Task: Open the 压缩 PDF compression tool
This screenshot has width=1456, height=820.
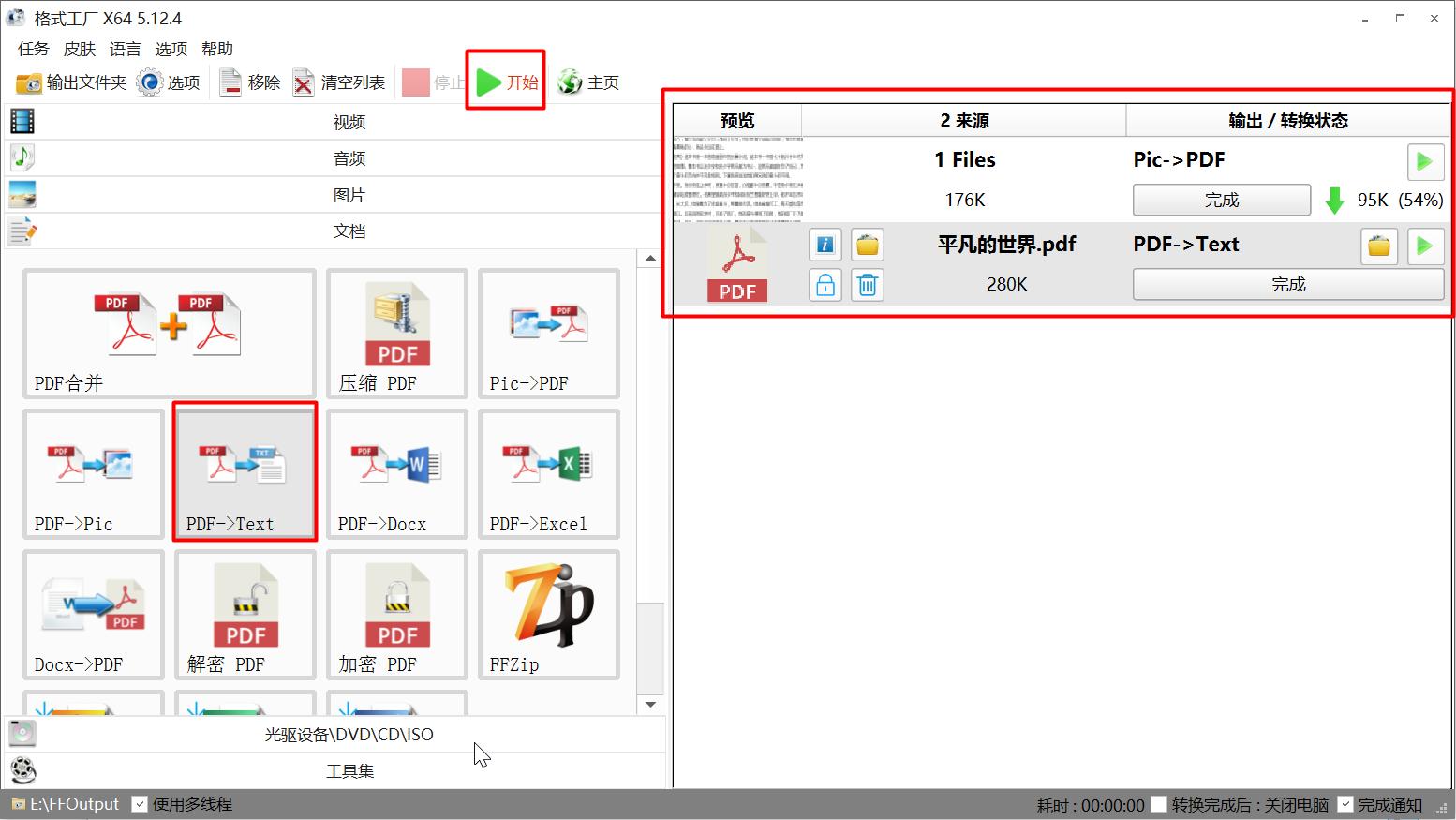Action: tap(396, 333)
